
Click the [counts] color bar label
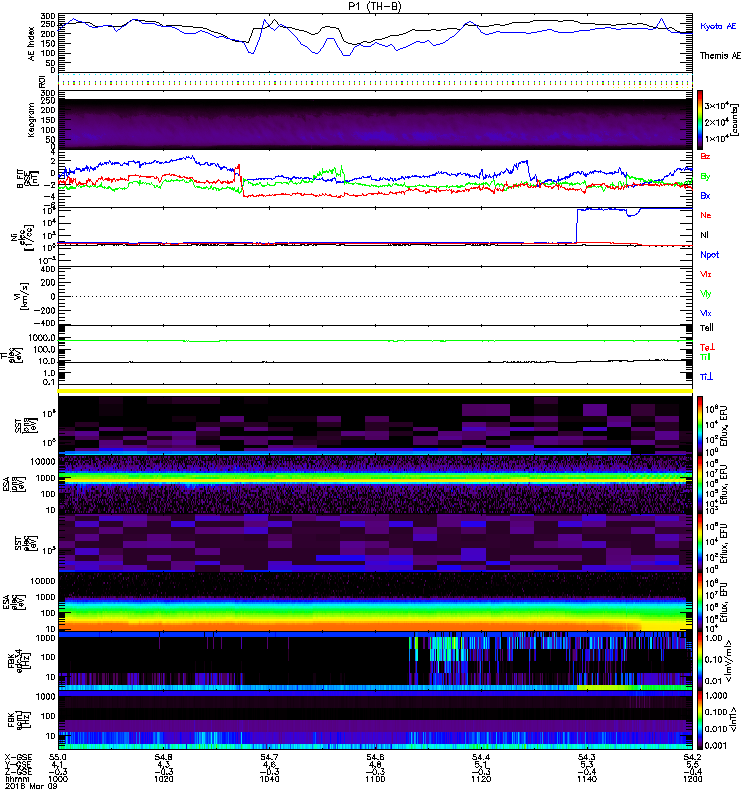[x=735, y=120]
